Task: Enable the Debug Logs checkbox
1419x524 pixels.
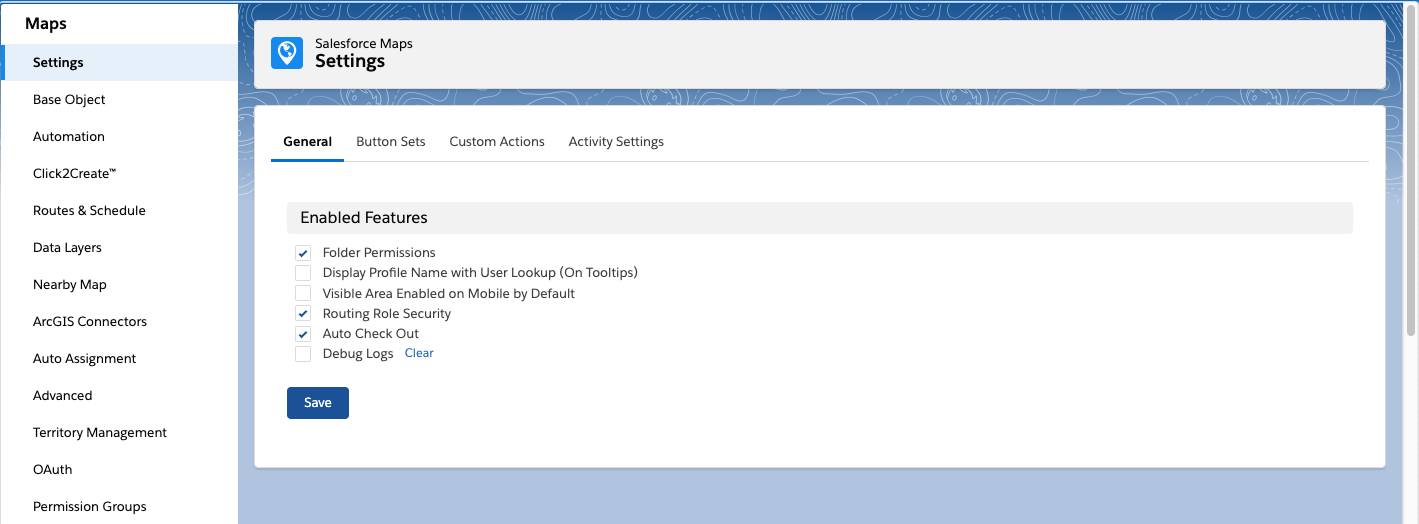Action: click(x=303, y=353)
